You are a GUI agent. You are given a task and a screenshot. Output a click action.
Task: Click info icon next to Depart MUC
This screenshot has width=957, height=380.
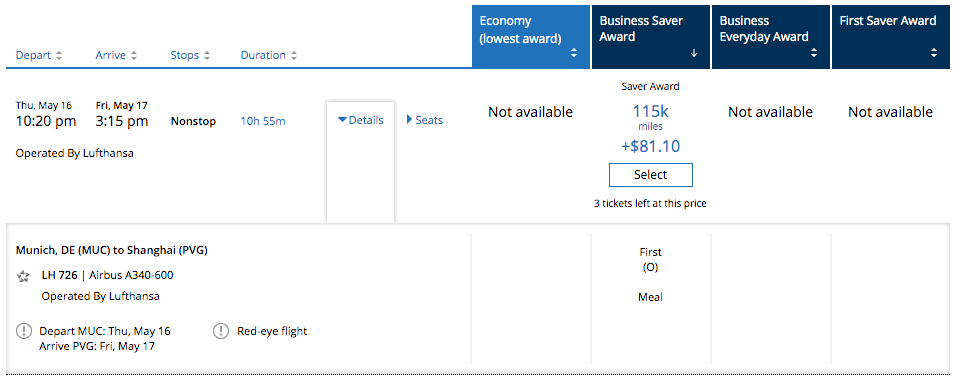(x=23, y=331)
